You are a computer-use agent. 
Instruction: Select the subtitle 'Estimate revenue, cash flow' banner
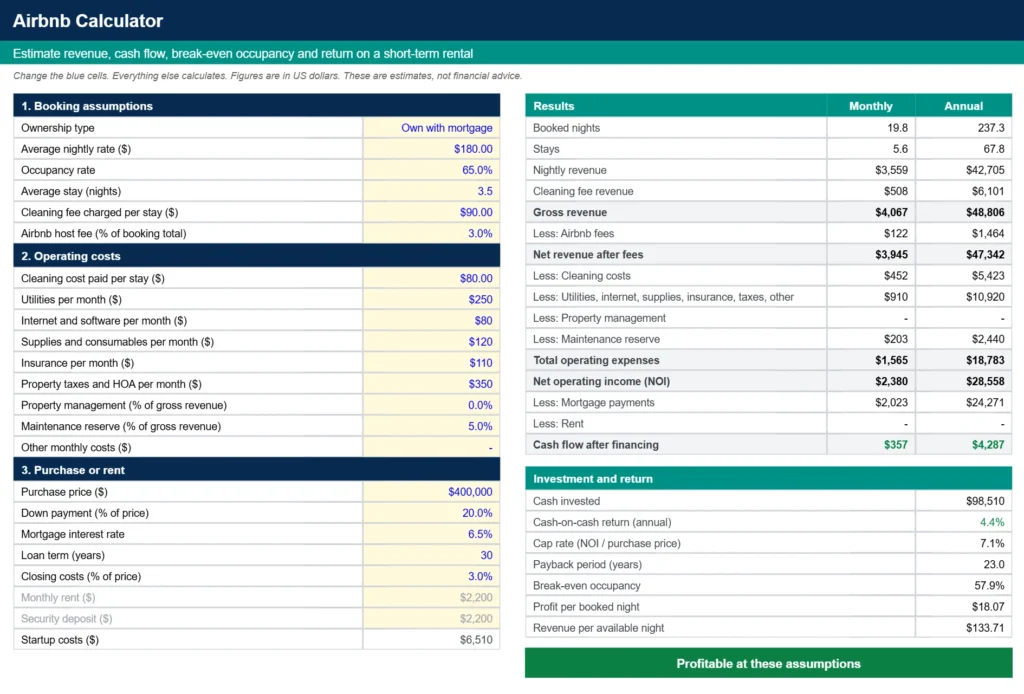point(512,53)
